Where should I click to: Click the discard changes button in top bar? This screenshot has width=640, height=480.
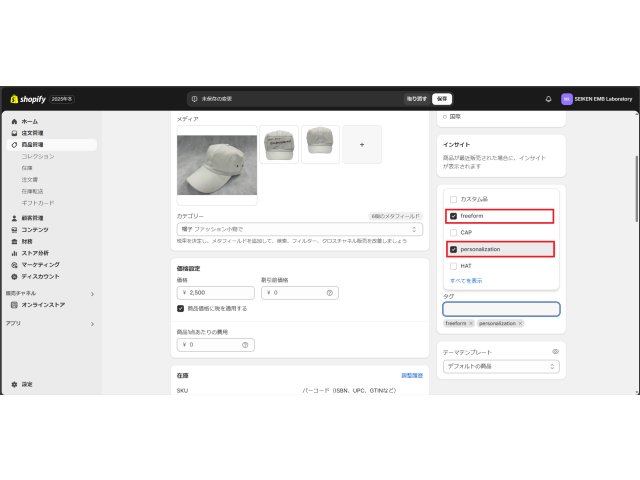[416, 99]
